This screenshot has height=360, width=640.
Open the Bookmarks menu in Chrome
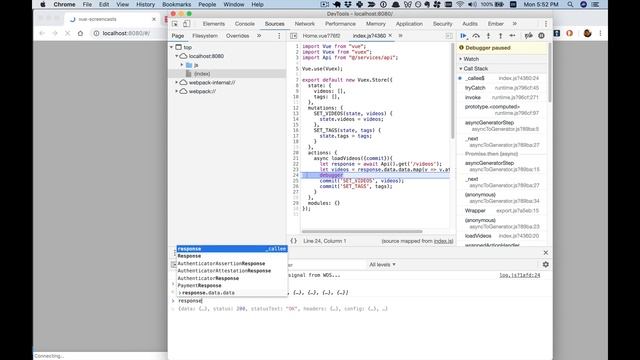(x=176, y=4)
